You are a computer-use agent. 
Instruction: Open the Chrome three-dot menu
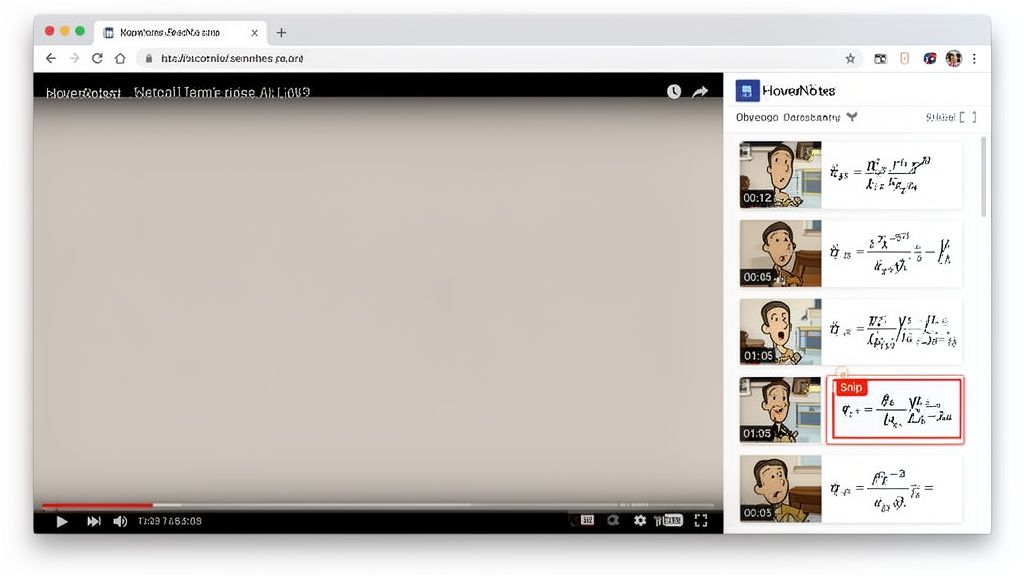click(974, 59)
